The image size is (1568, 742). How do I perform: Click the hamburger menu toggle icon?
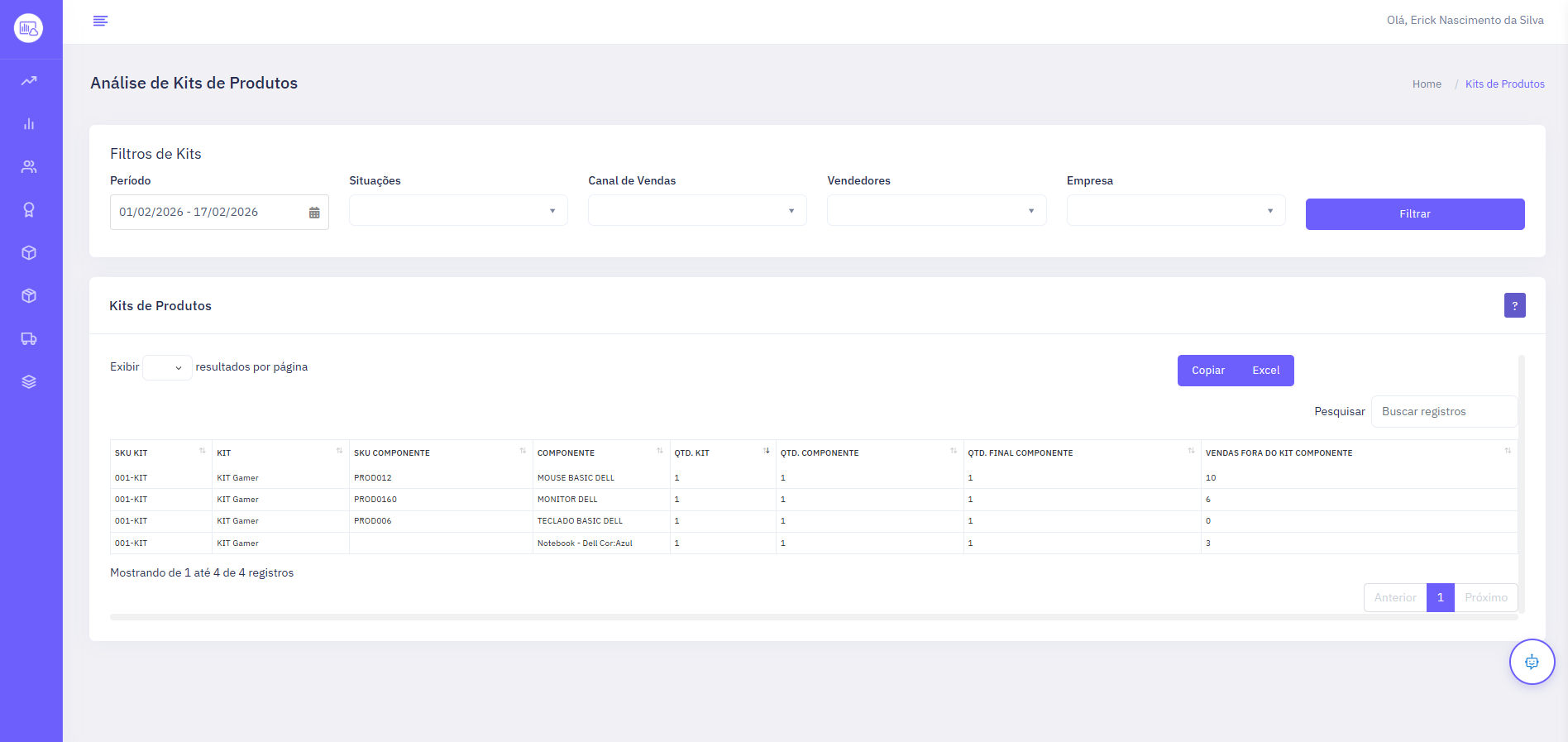click(x=100, y=21)
